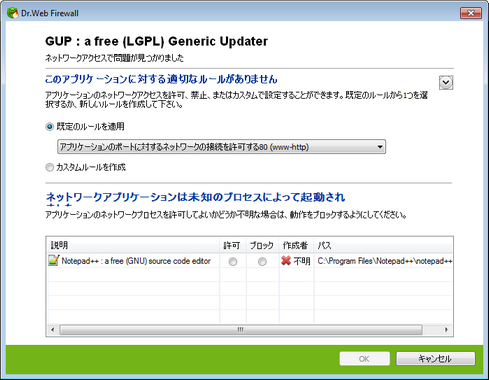This screenshot has height=380, width=489.
Task: Click the 許可 column header
Action: (232, 245)
